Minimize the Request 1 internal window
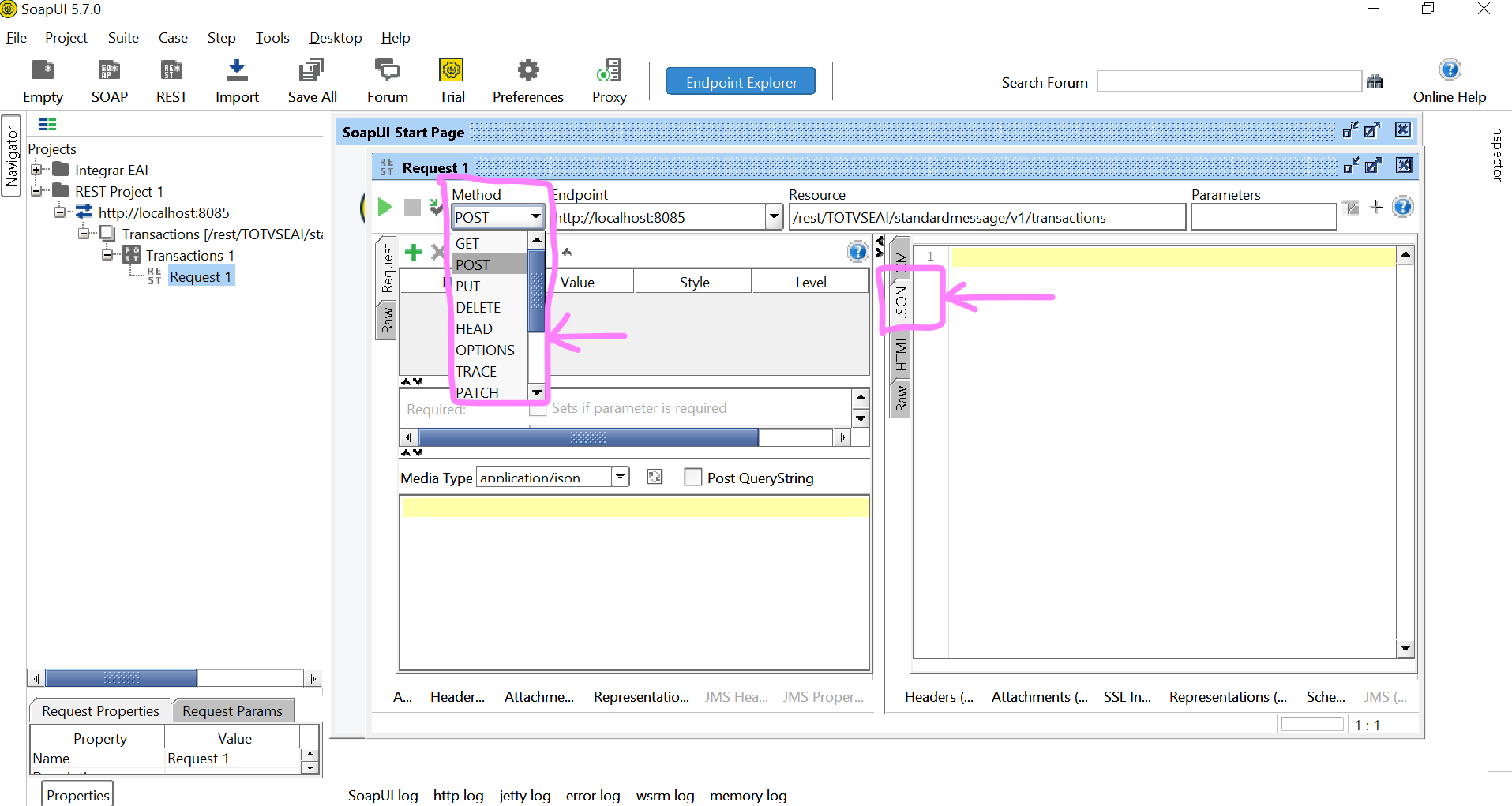Viewport: 1512px width, 806px height. (1351, 165)
